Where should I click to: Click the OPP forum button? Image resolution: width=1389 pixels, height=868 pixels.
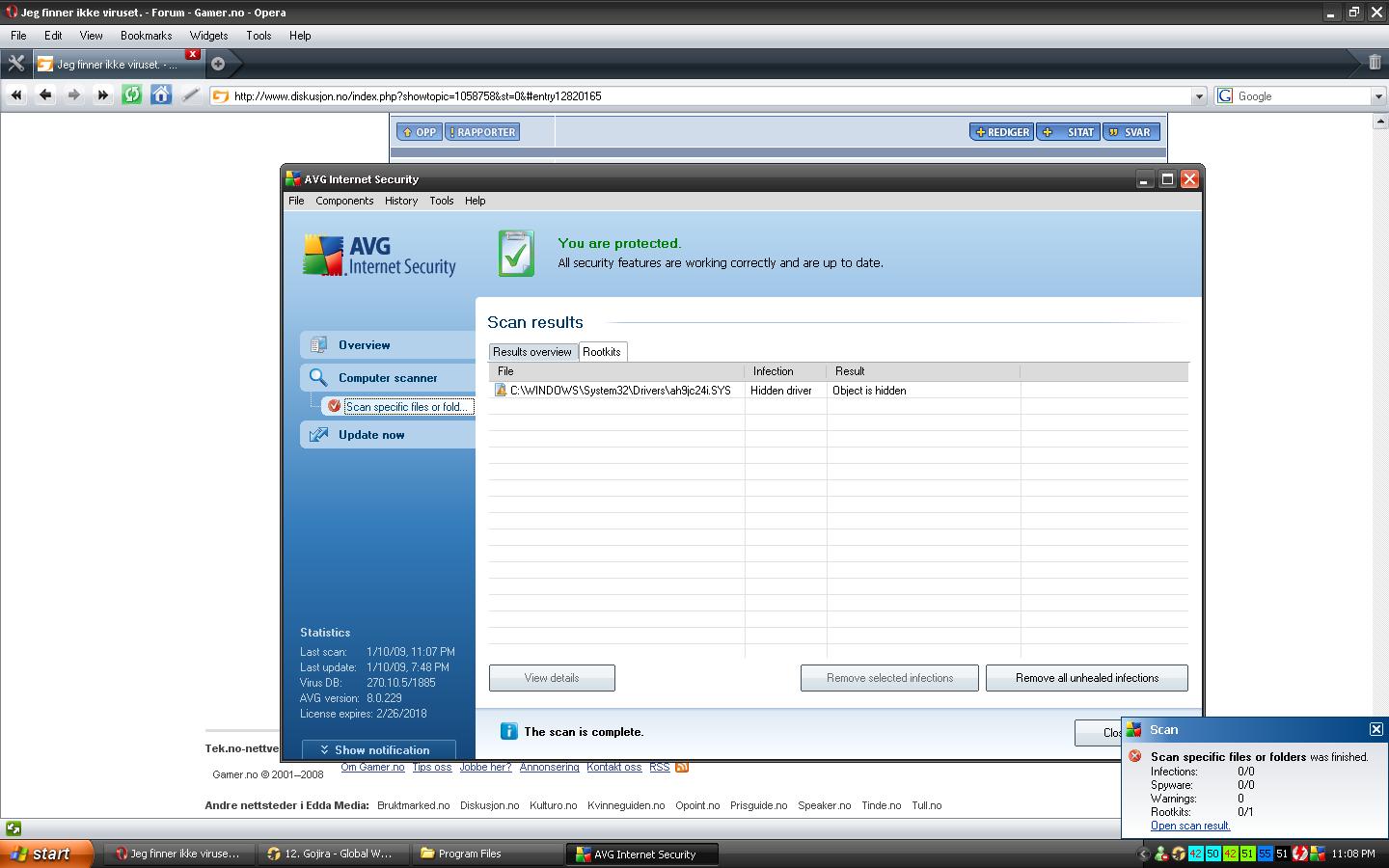(419, 132)
